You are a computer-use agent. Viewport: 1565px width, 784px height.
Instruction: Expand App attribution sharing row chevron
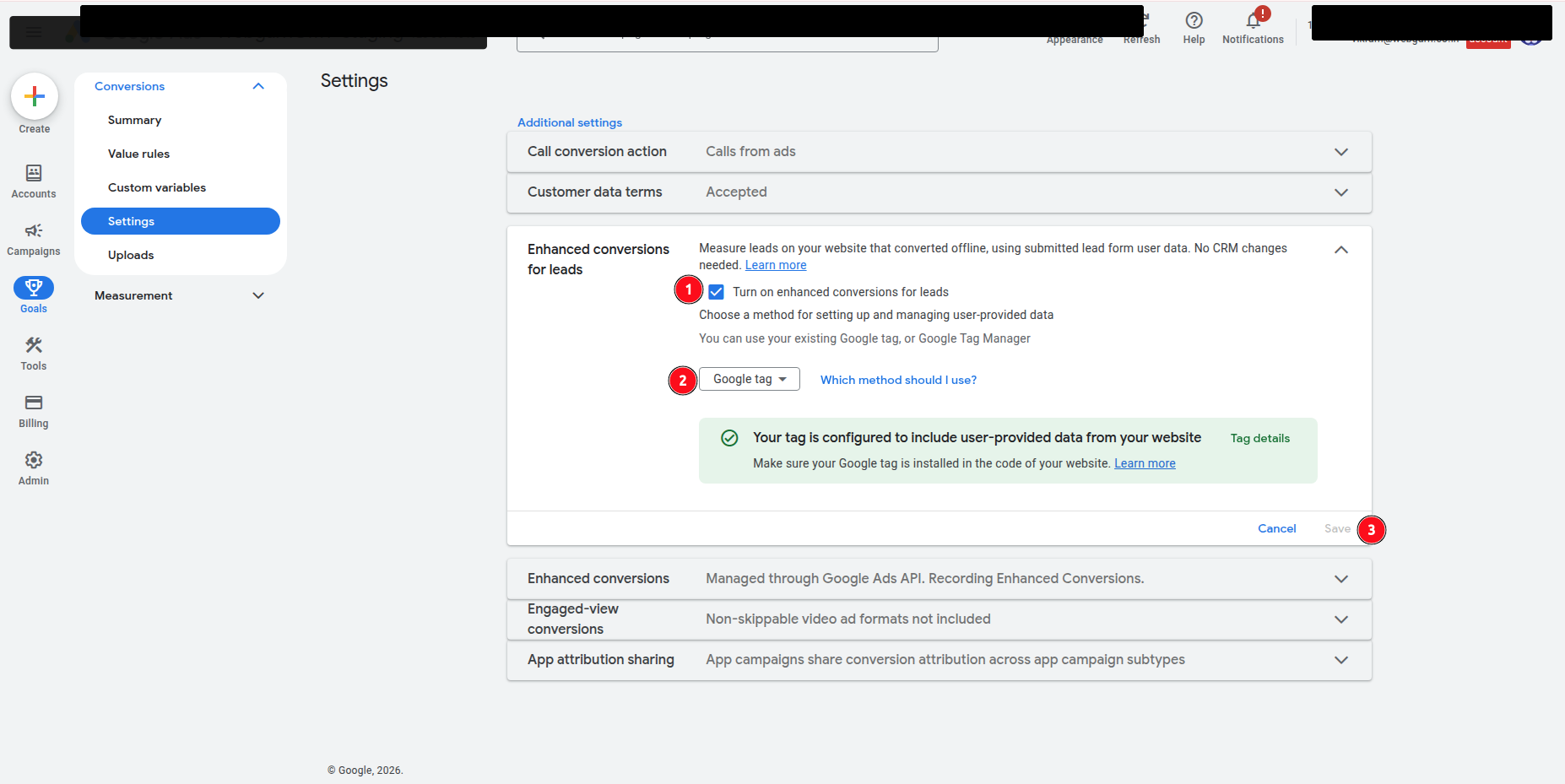coord(1341,660)
